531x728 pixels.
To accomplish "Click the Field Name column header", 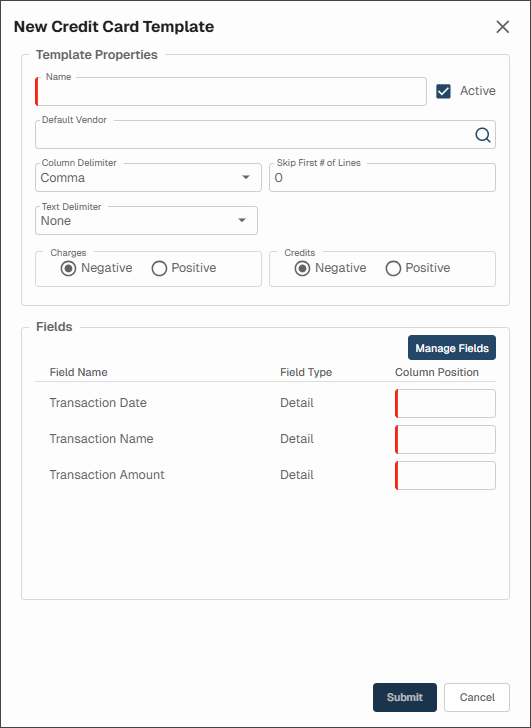I will [78, 372].
